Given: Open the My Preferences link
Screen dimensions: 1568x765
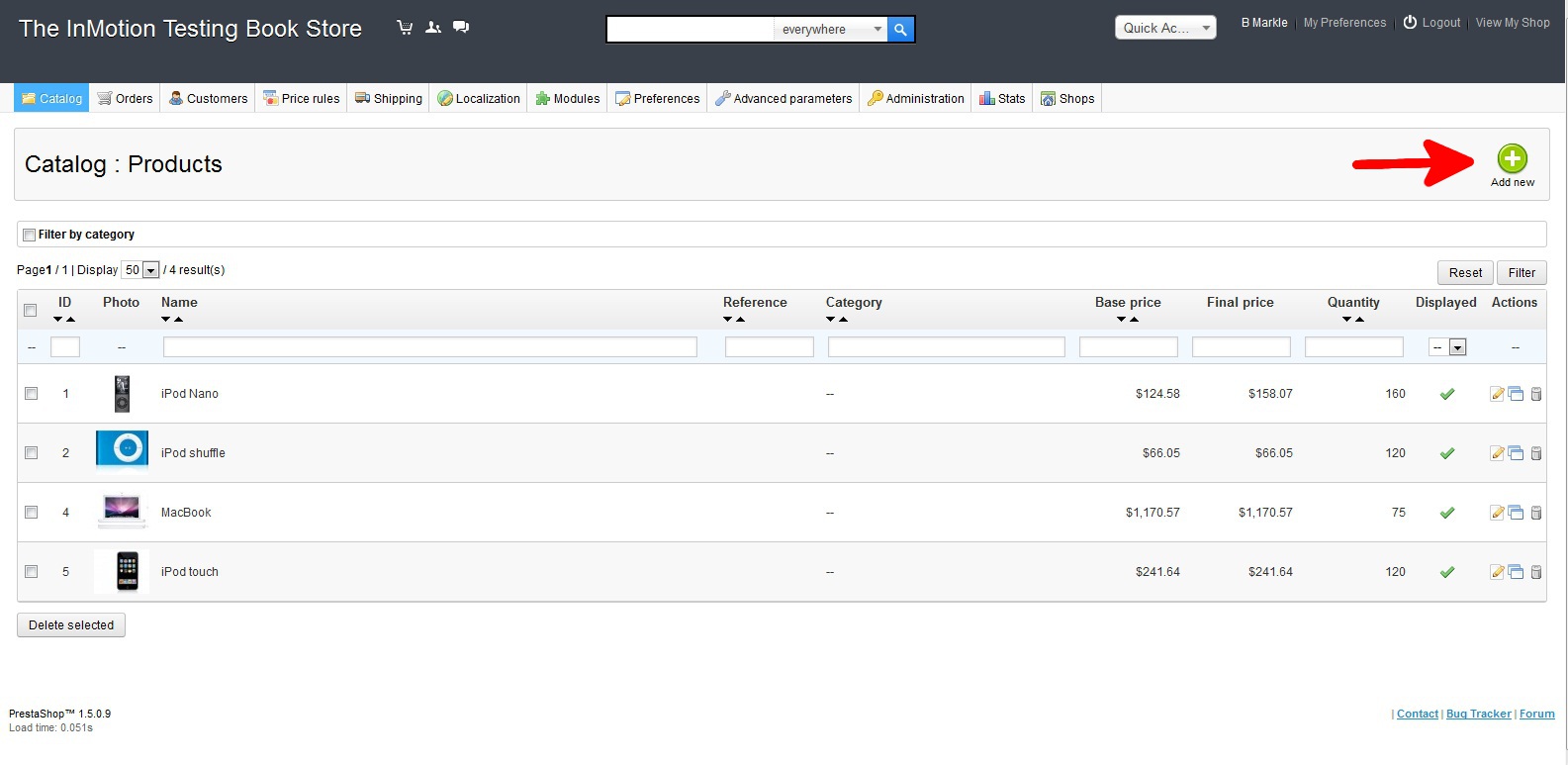Looking at the screenshot, I should 1344,23.
